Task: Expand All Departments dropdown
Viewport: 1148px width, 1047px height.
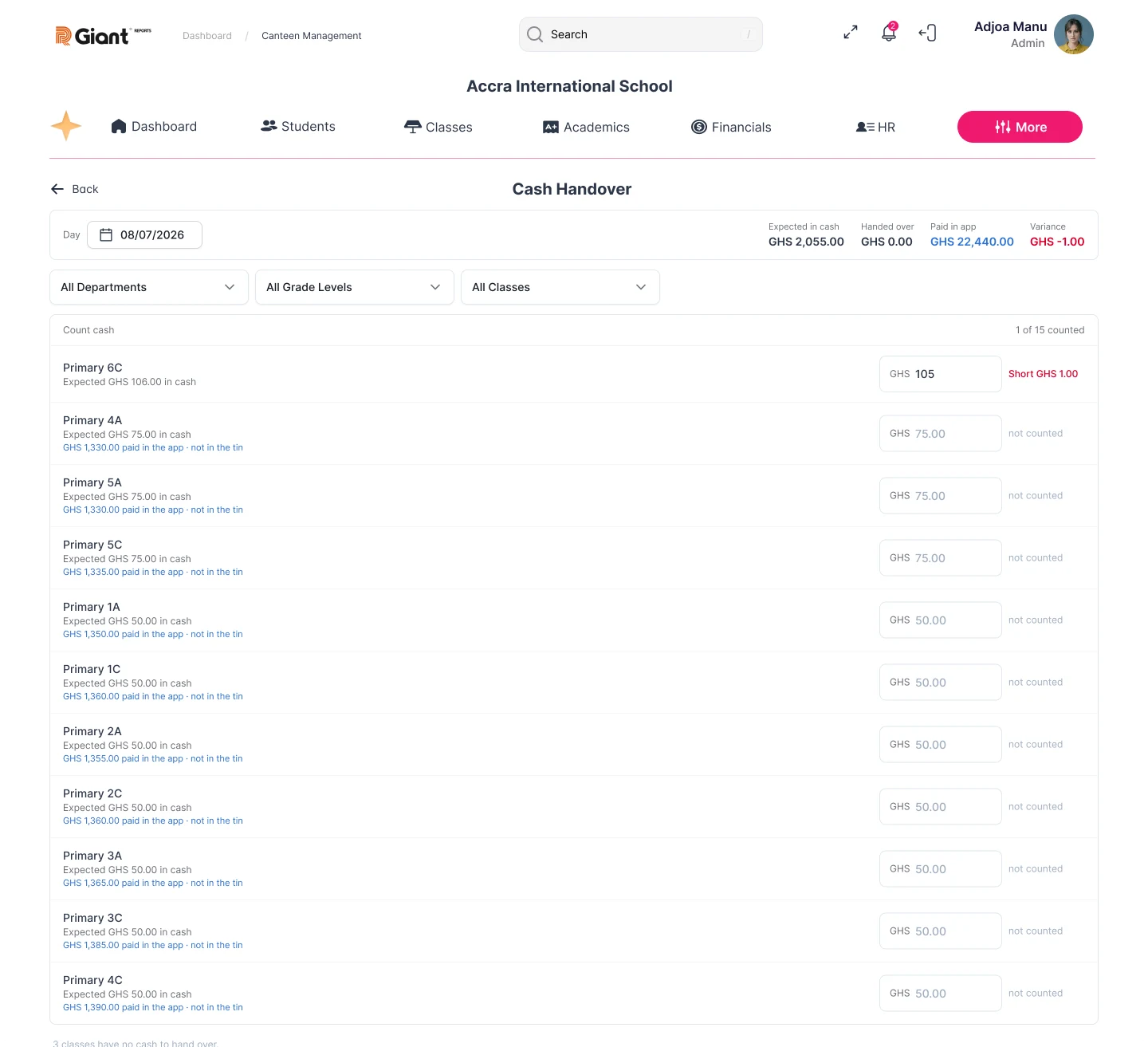Action: [x=149, y=287]
